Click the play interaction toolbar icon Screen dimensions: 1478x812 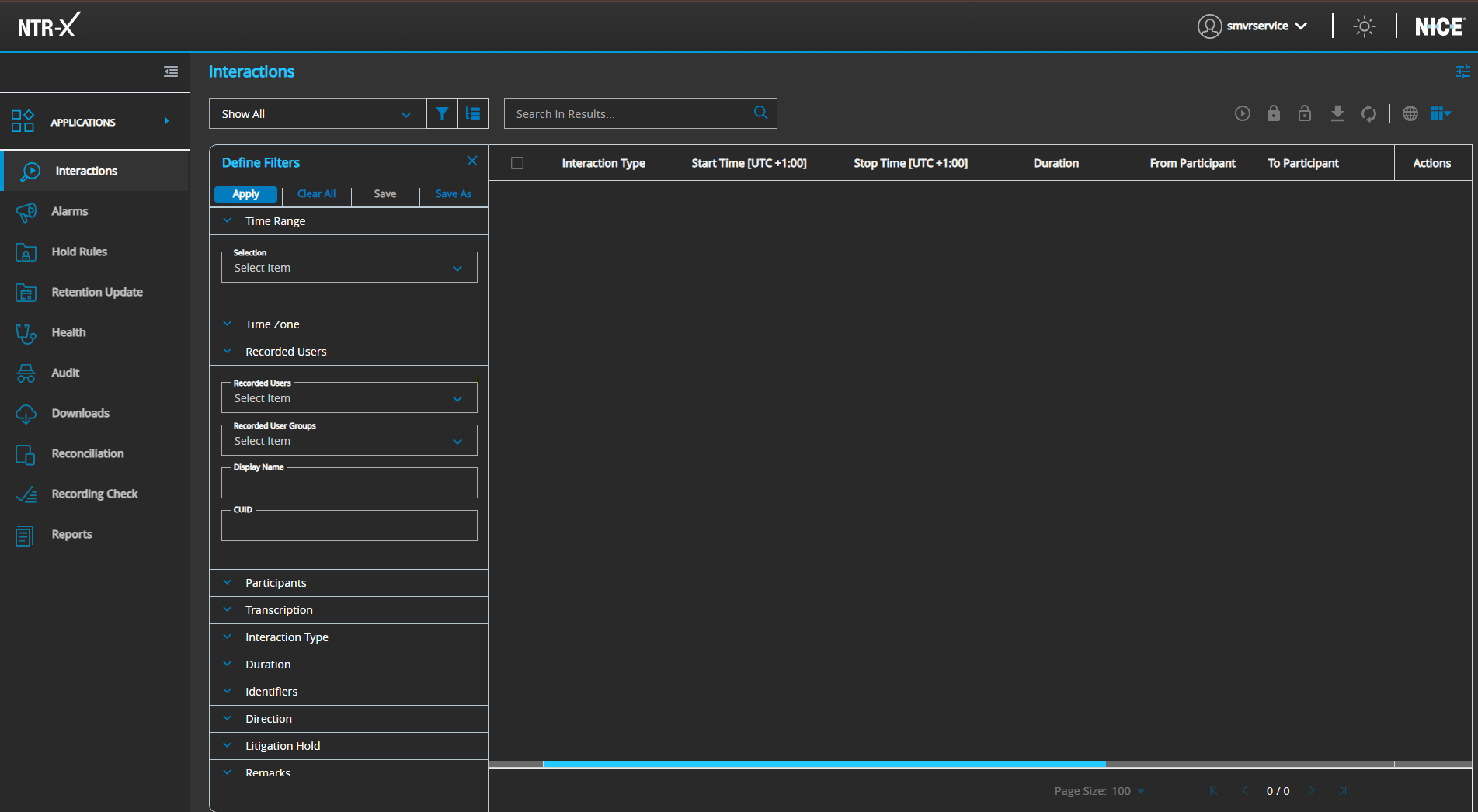click(1243, 113)
